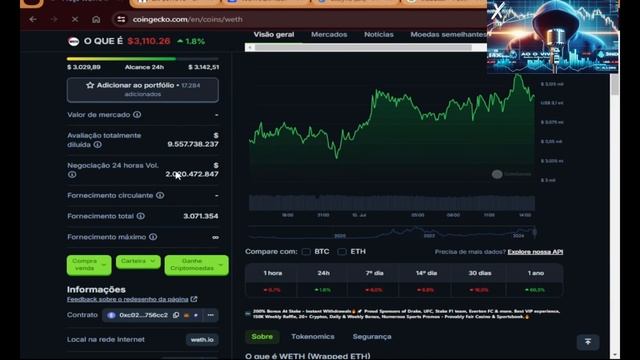Open info icon beside Avaliação totalmente diluída

[98, 144]
